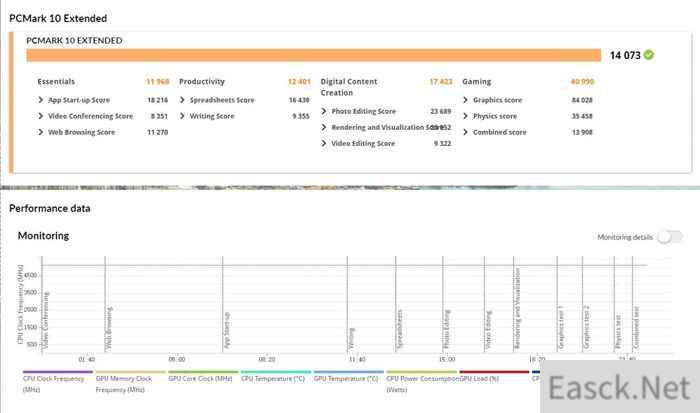Toggle GPU Core Clock legend swatch

(x=203, y=371)
